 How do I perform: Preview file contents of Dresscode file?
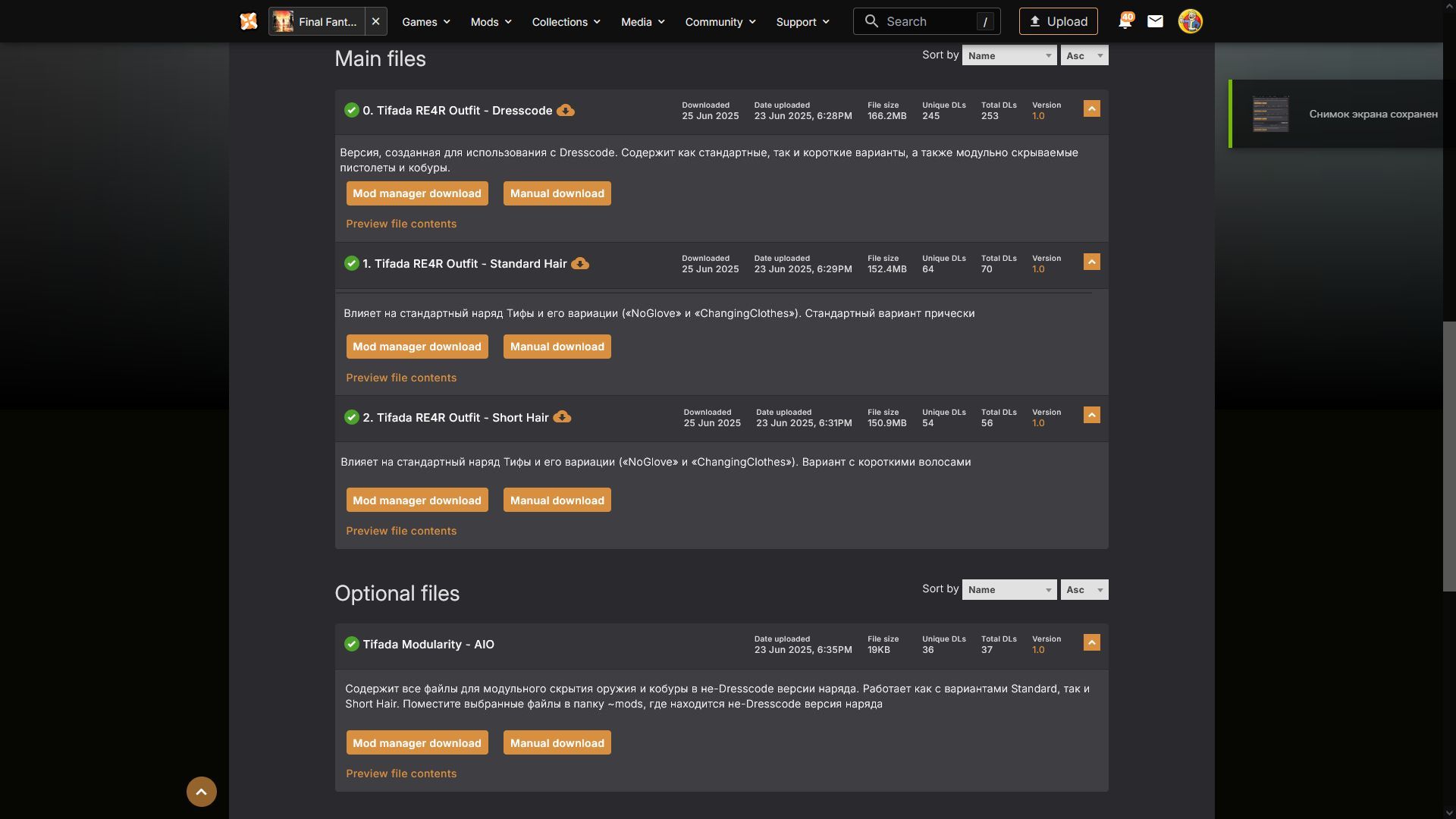(401, 224)
